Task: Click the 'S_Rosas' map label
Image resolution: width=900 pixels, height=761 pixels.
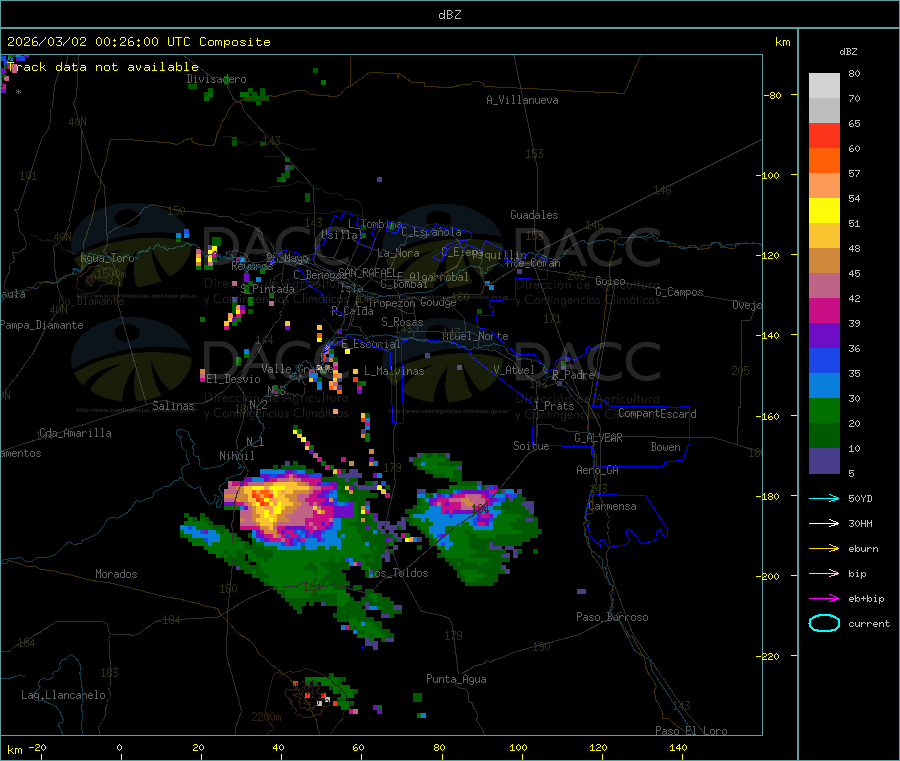Action: [402, 322]
